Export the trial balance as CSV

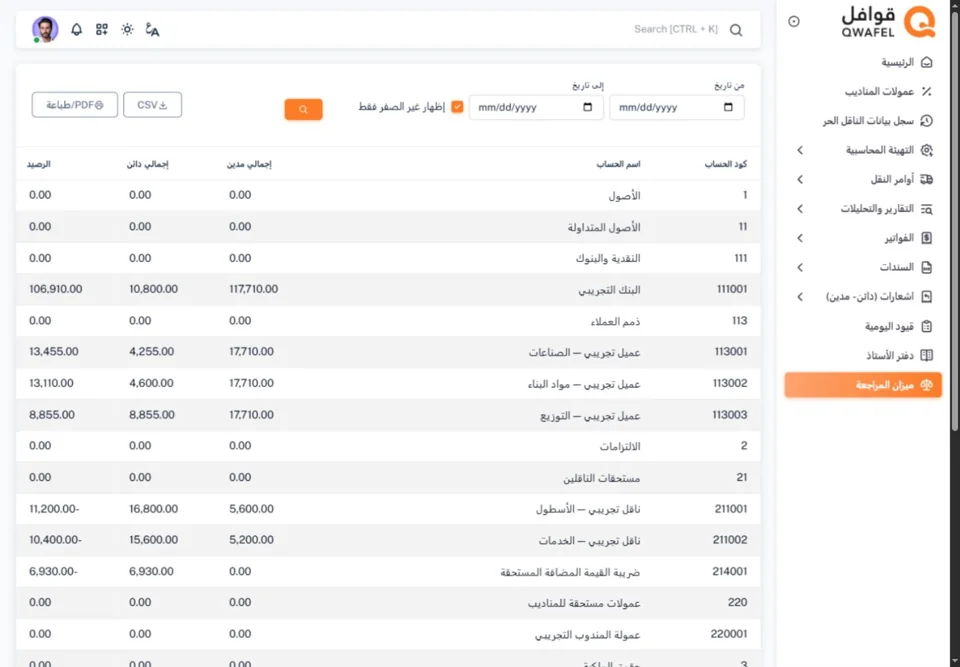pyautogui.click(x=152, y=105)
